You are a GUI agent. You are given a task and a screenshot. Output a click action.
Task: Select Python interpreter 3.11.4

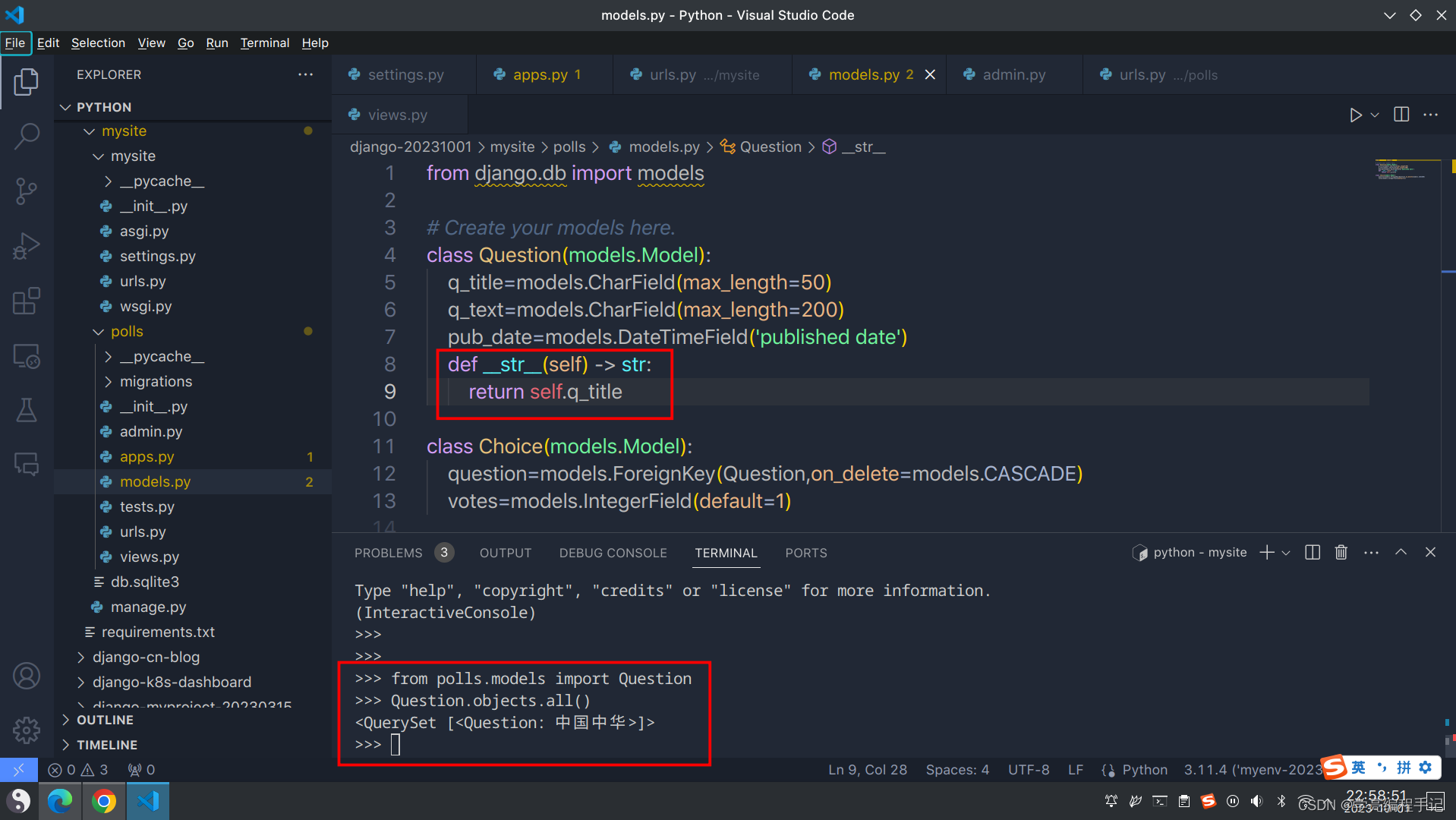(1253, 770)
